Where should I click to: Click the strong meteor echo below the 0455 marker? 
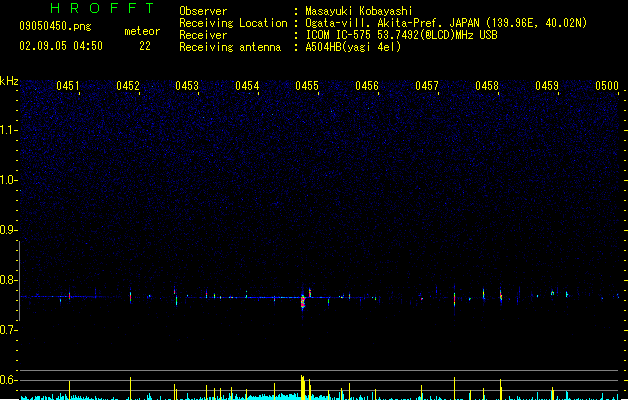(303, 302)
